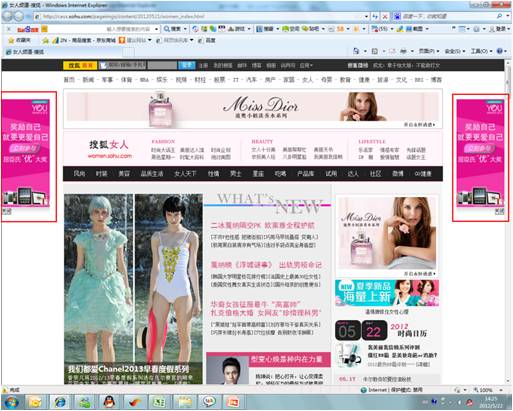The image size is (513, 411).
Task: Open the IE Help question mark icon
Action: (499, 51)
